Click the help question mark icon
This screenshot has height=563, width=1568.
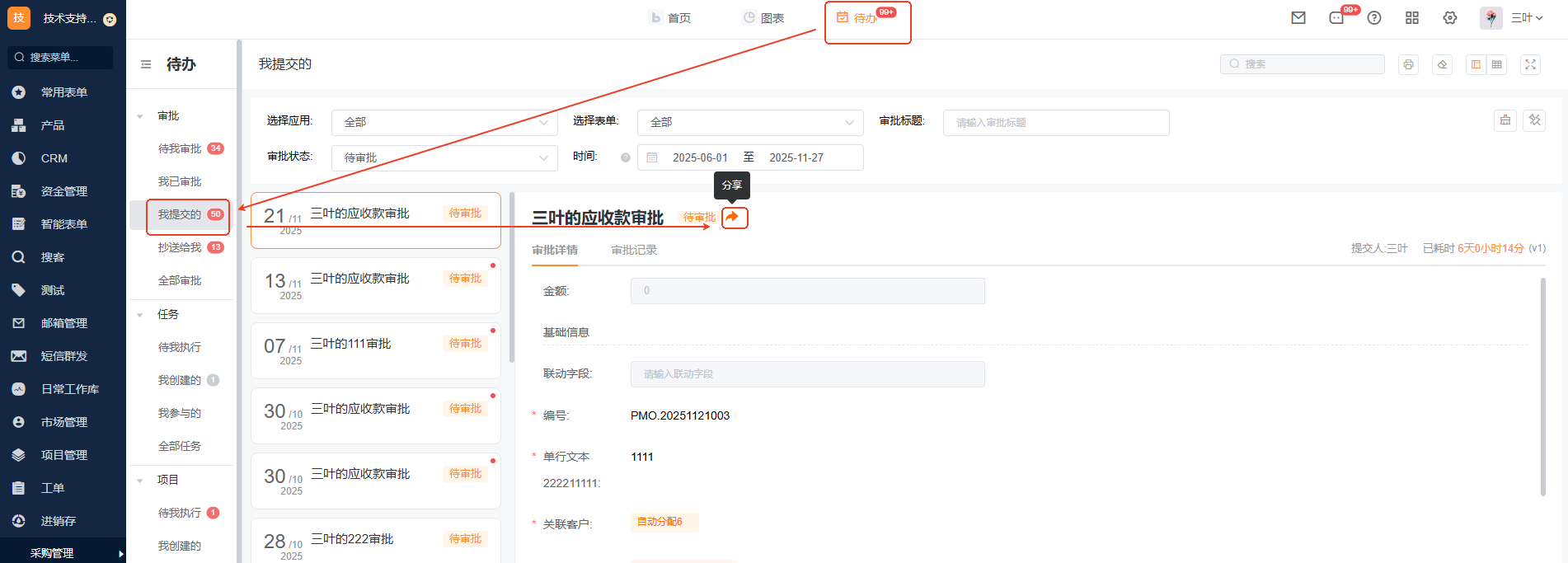(1374, 18)
